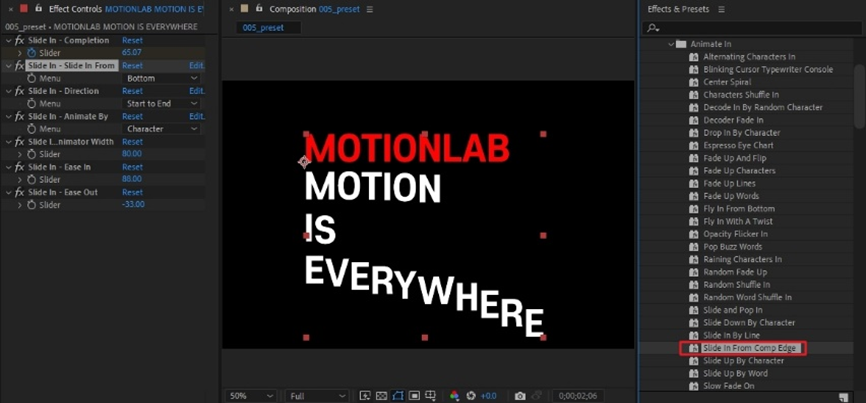Toggle the transparency grid icon
Image resolution: width=866 pixels, height=403 pixels.
[x=381, y=396]
